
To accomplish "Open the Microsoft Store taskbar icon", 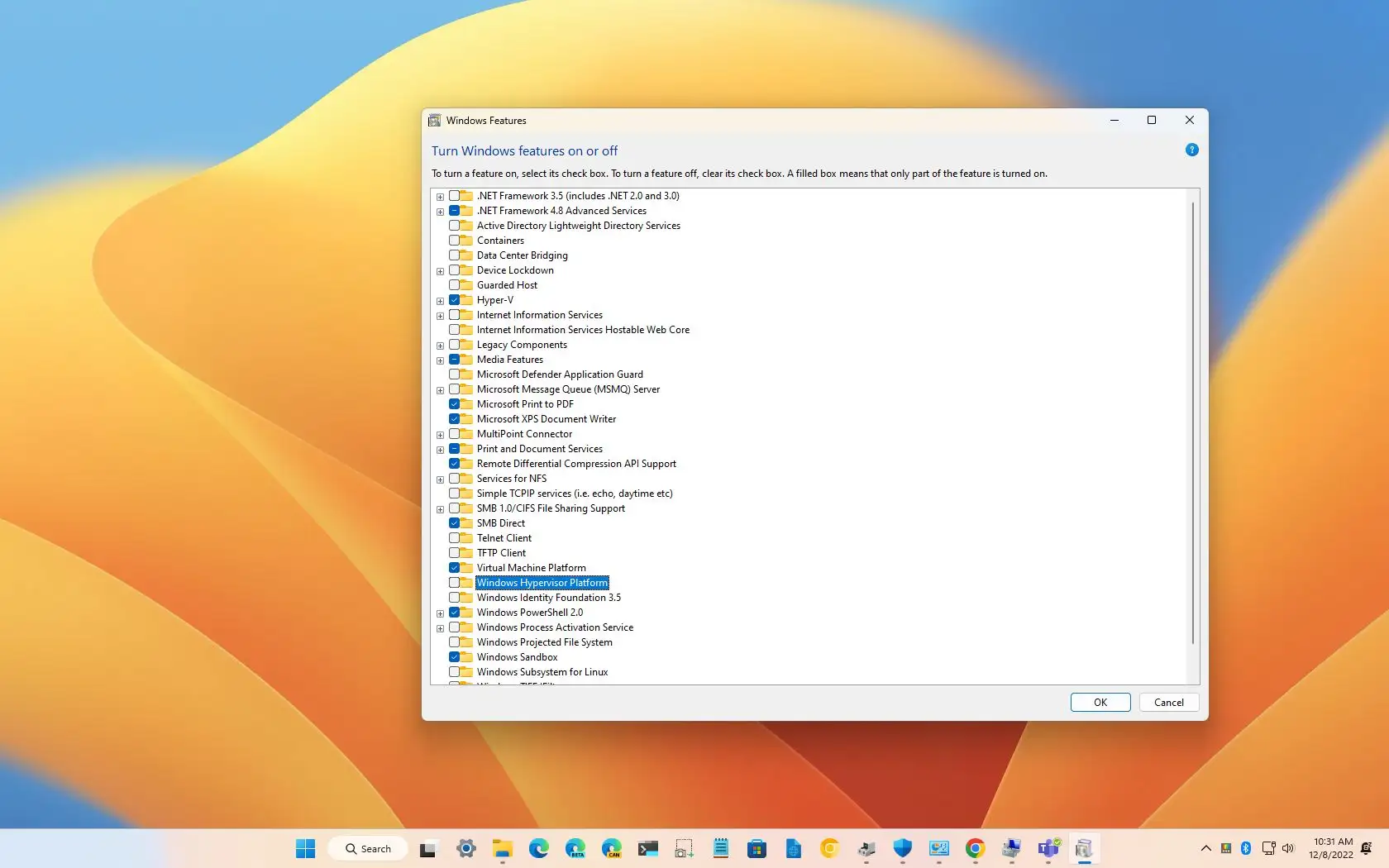I will [756, 848].
